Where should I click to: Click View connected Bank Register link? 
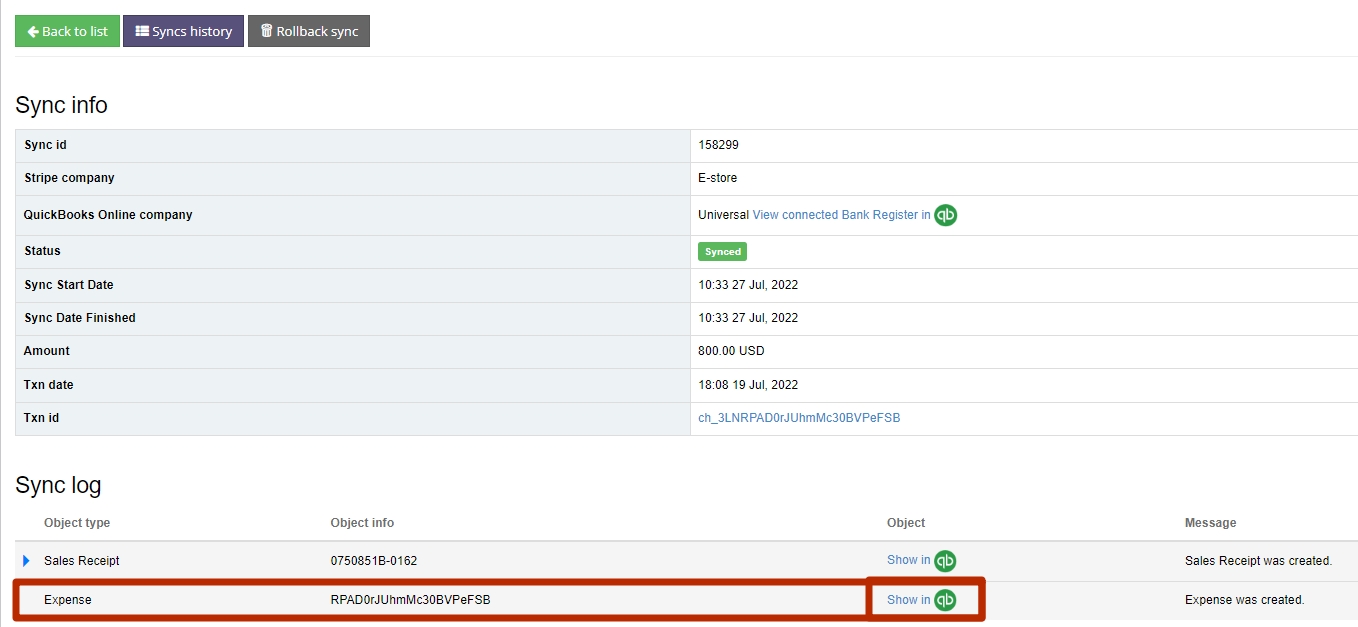(x=840, y=215)
